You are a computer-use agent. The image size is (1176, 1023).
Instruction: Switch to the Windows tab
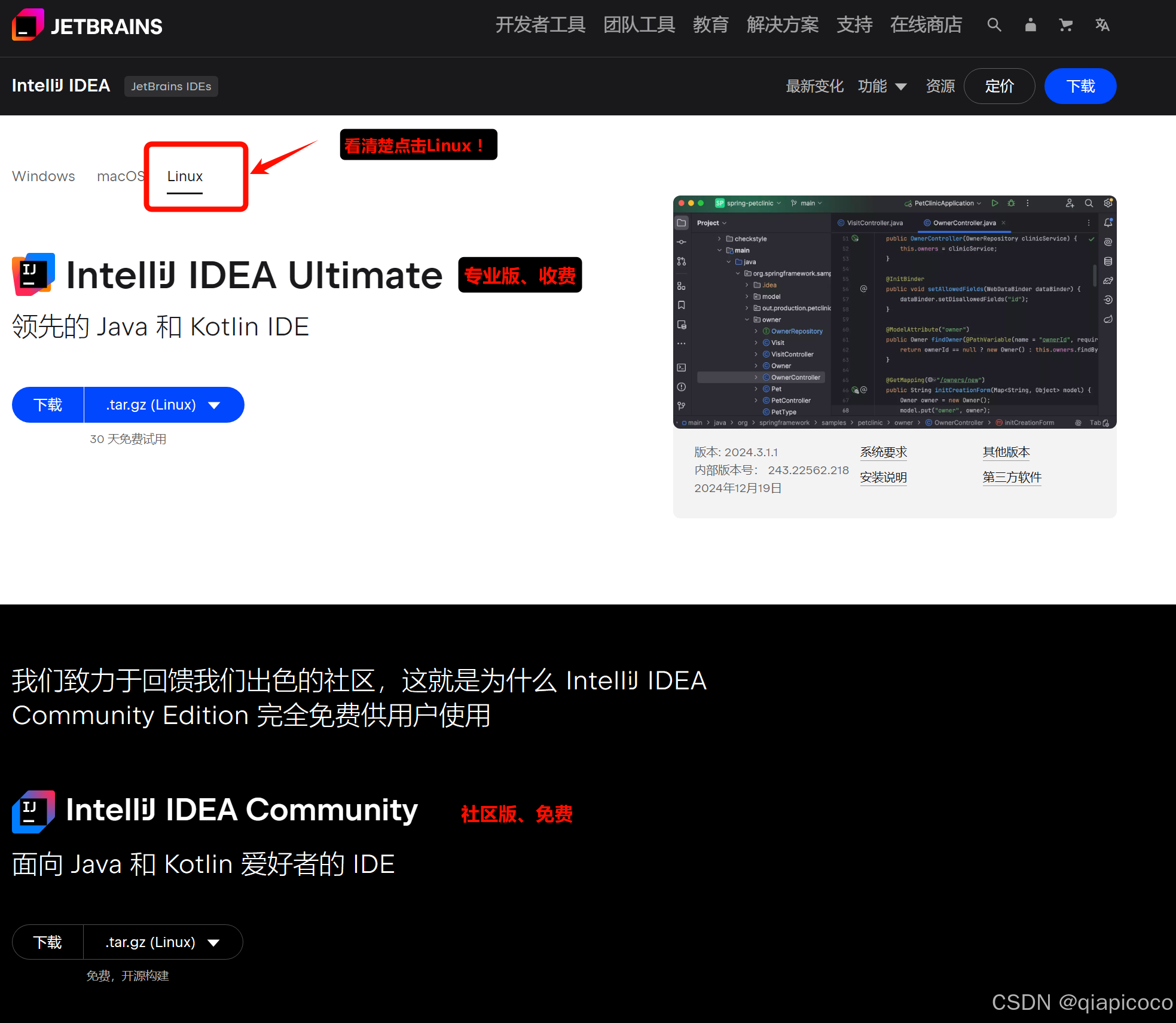click(44, 176)
